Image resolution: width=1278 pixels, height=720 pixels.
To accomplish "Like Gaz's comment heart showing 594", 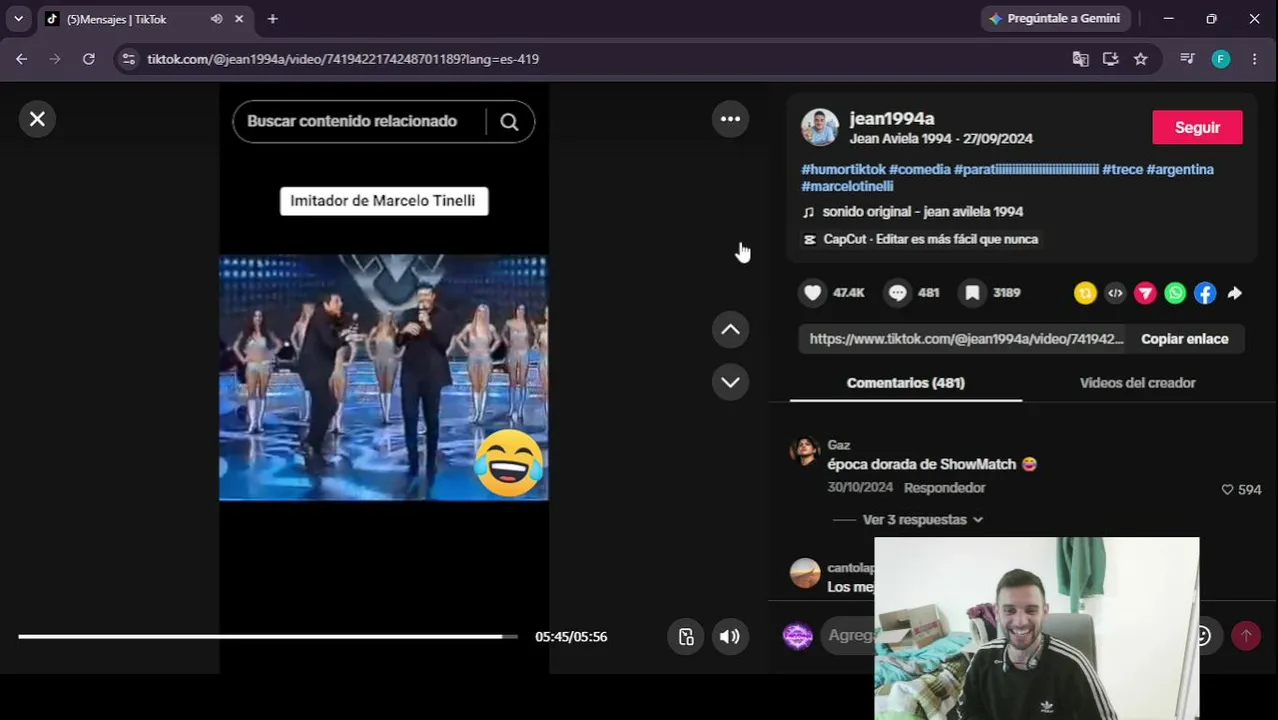I will [x=1228, y=490].
